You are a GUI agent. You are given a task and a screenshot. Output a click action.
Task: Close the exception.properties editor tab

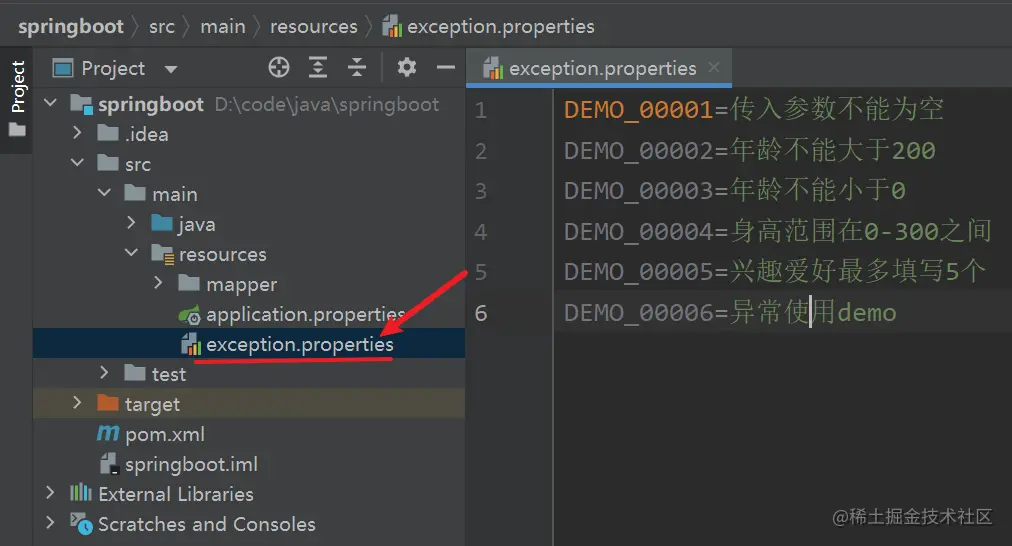(x=714, y=68)
